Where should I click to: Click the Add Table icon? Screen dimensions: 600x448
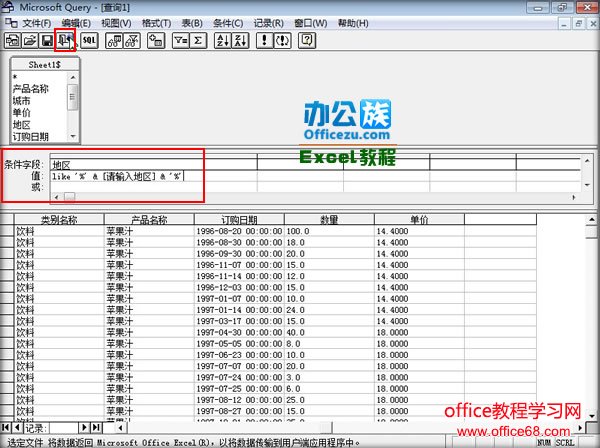coord(156,41)
